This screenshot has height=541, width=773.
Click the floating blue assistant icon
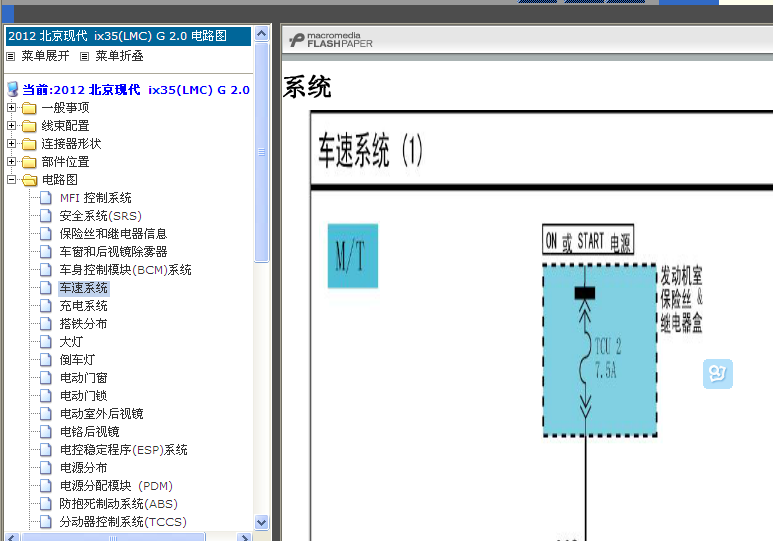click(x=718, y=374)
